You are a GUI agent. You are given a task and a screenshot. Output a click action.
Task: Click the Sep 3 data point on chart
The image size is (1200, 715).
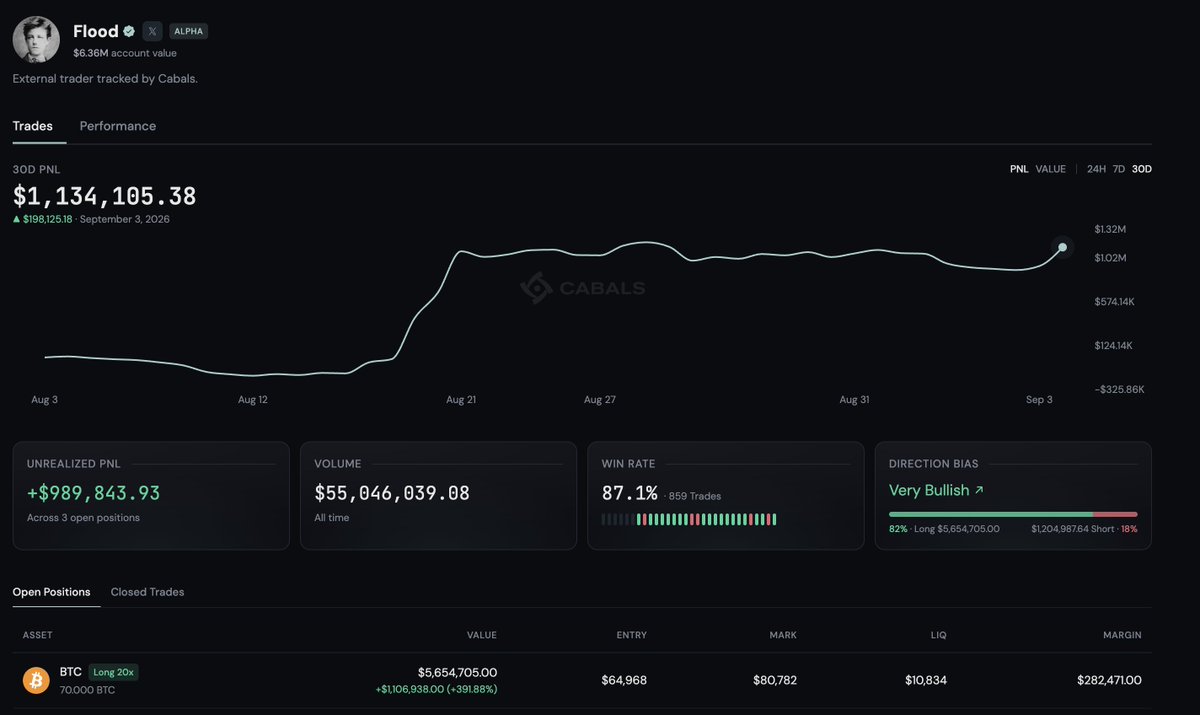coord(1062,247)
